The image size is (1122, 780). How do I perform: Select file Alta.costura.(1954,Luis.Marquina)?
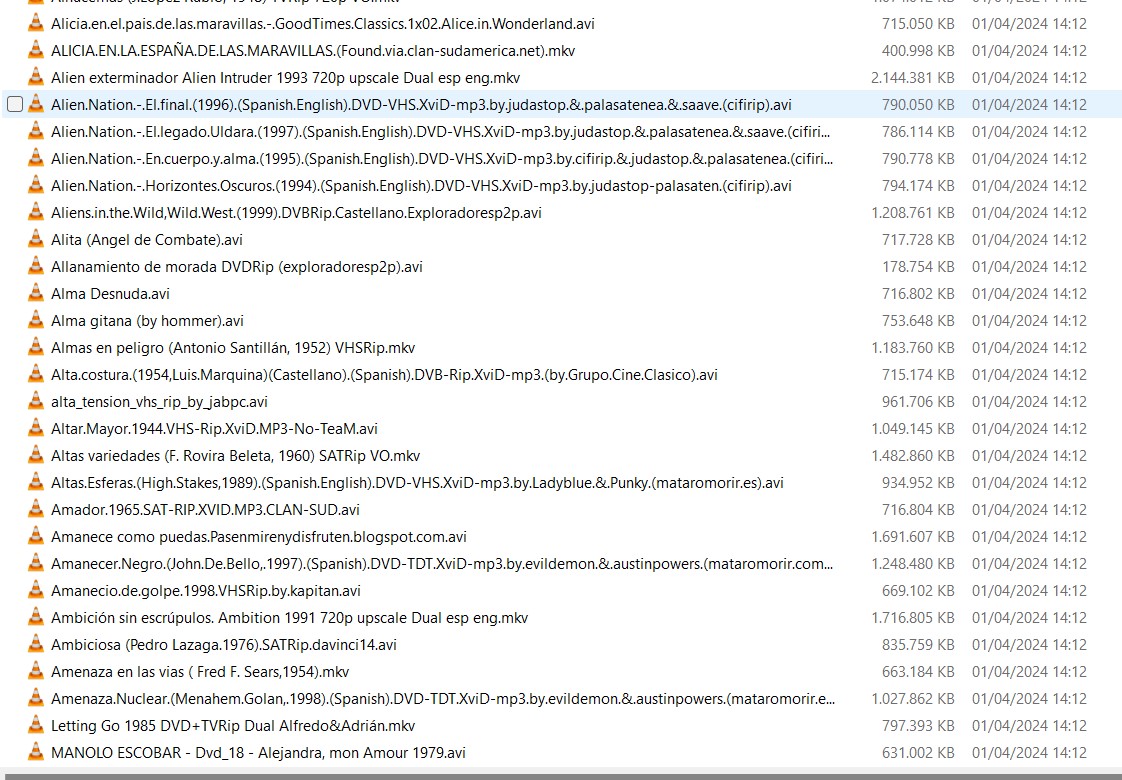(384, 375)
